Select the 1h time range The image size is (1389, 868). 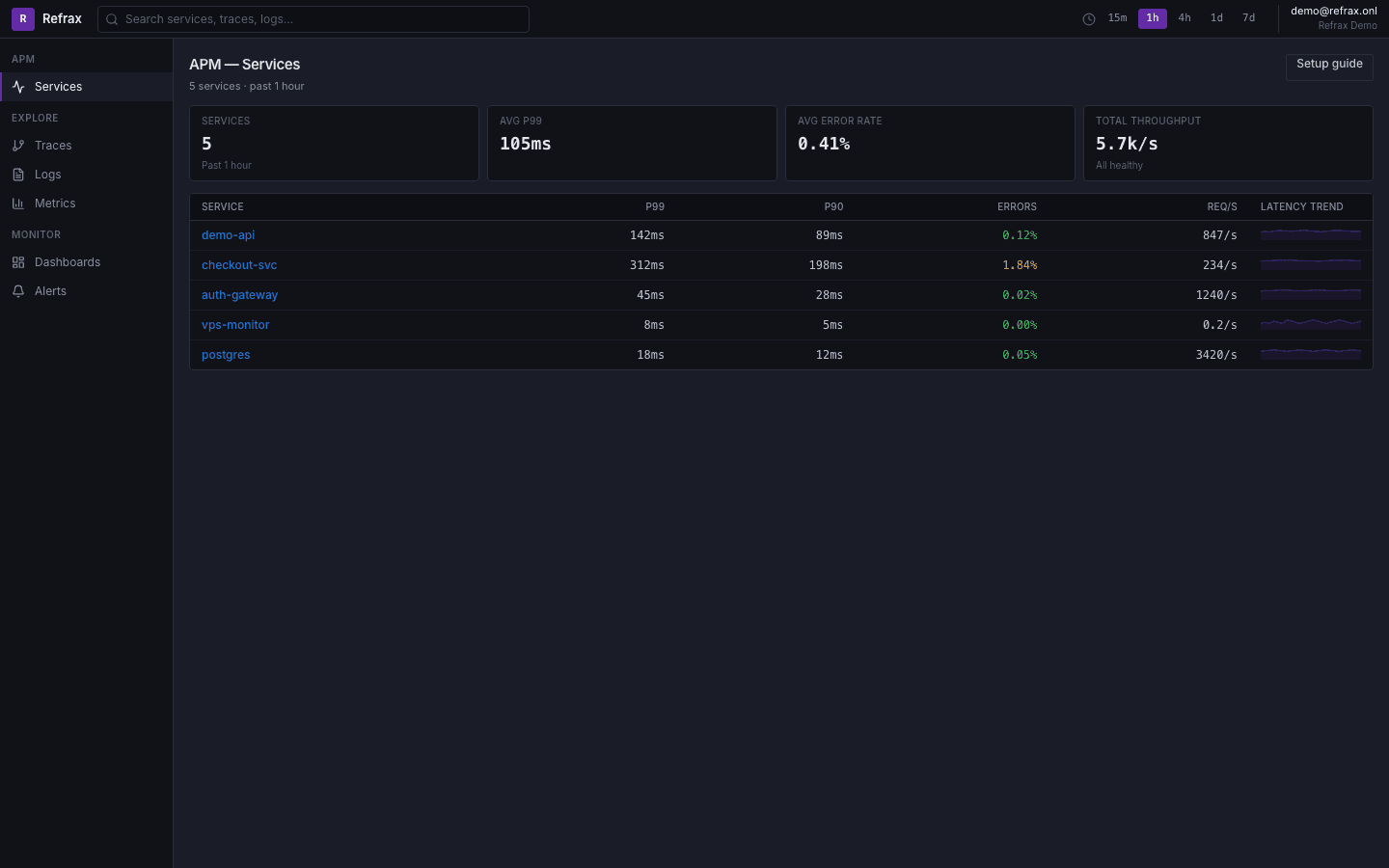(x=1153, y=18)
